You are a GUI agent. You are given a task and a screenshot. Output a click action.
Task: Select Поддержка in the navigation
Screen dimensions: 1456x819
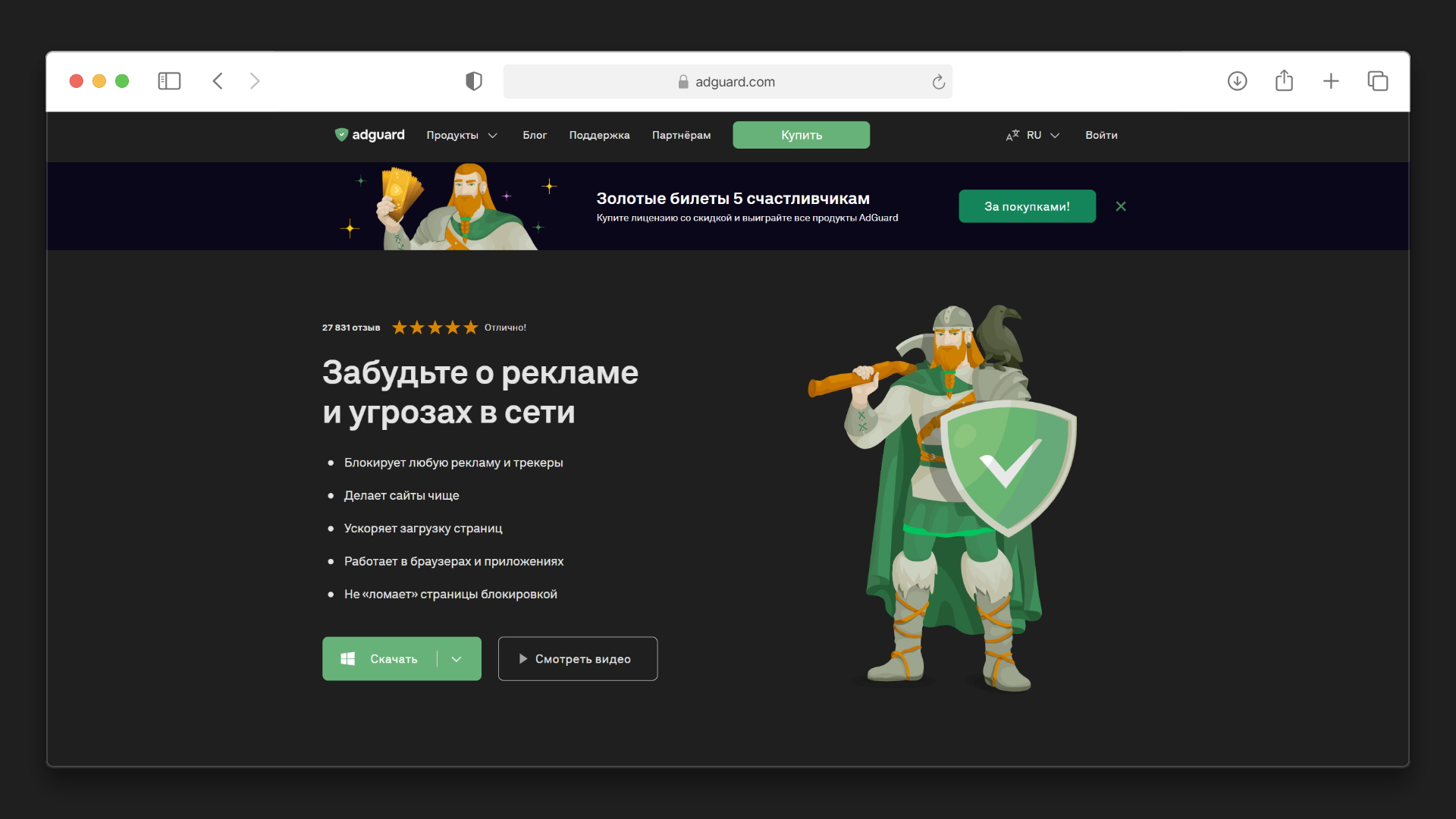599,135
